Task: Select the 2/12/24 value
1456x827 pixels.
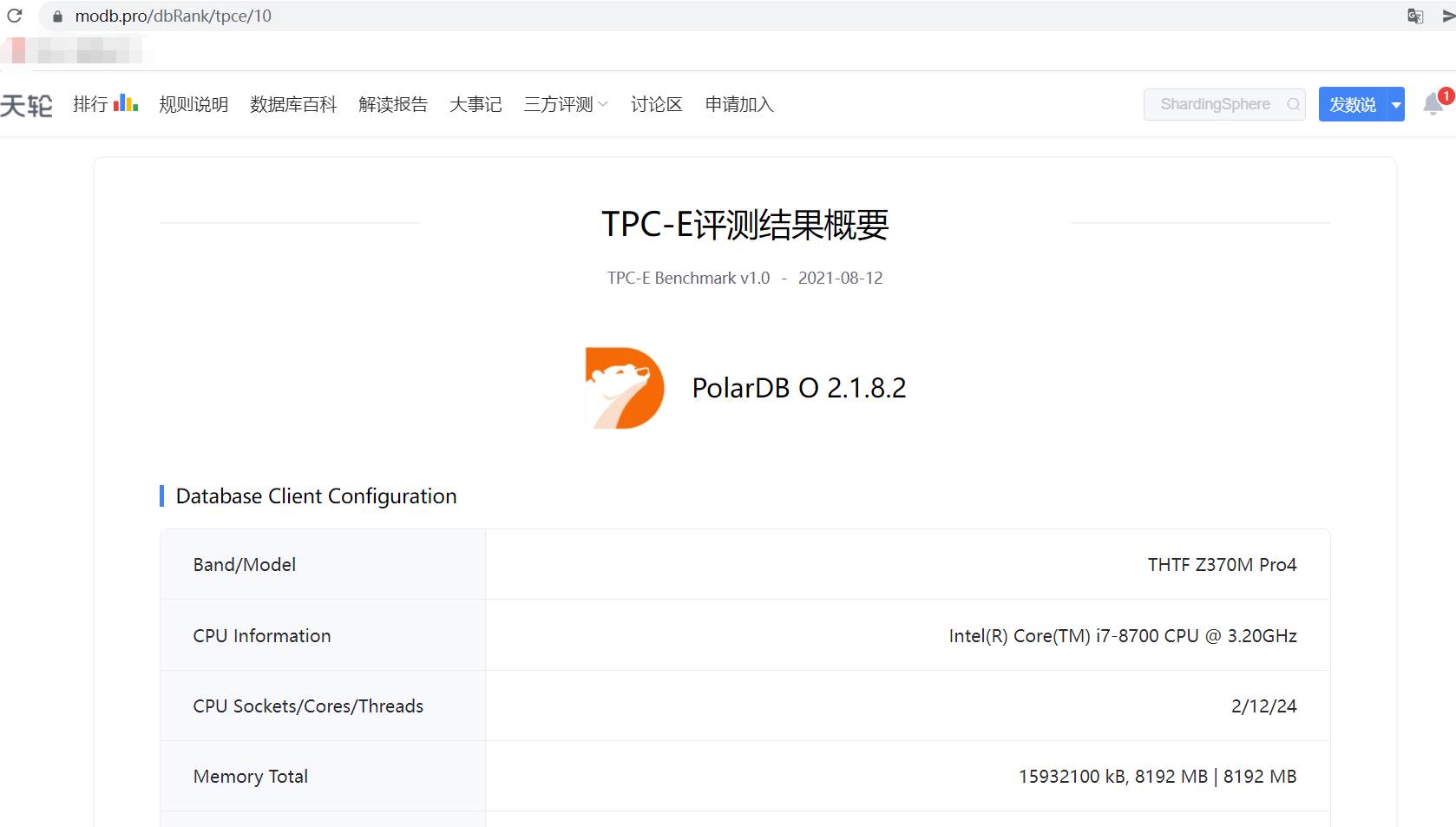Action: 1264,706
